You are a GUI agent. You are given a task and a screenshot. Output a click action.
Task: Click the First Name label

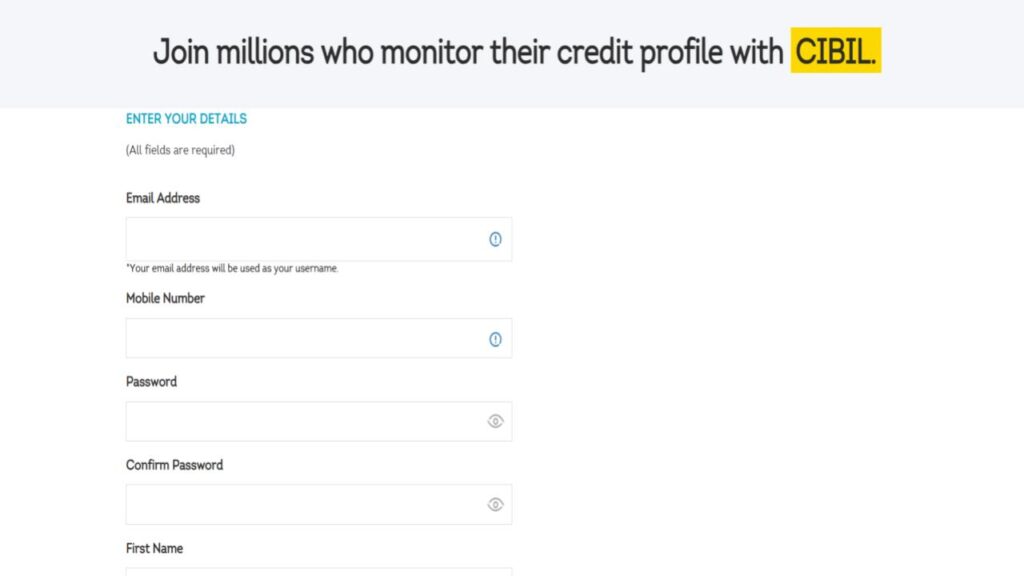tap(154, 548)
